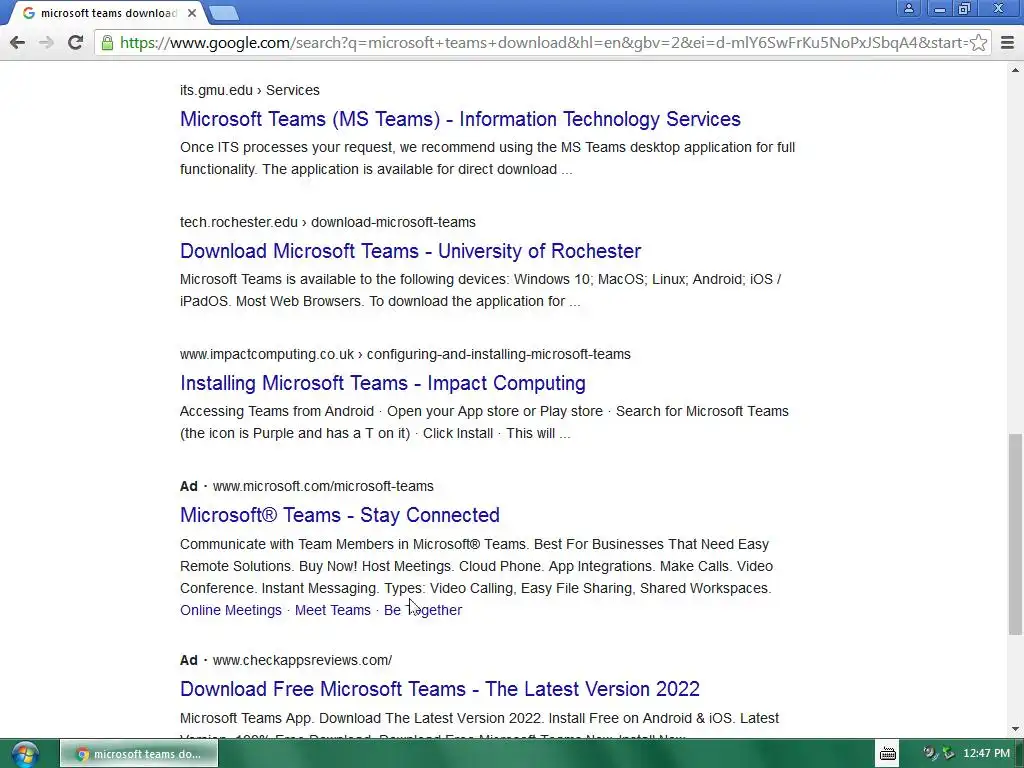Select the Chrome taskbar button
The image size is (1024, 768).
coord(138,754)
